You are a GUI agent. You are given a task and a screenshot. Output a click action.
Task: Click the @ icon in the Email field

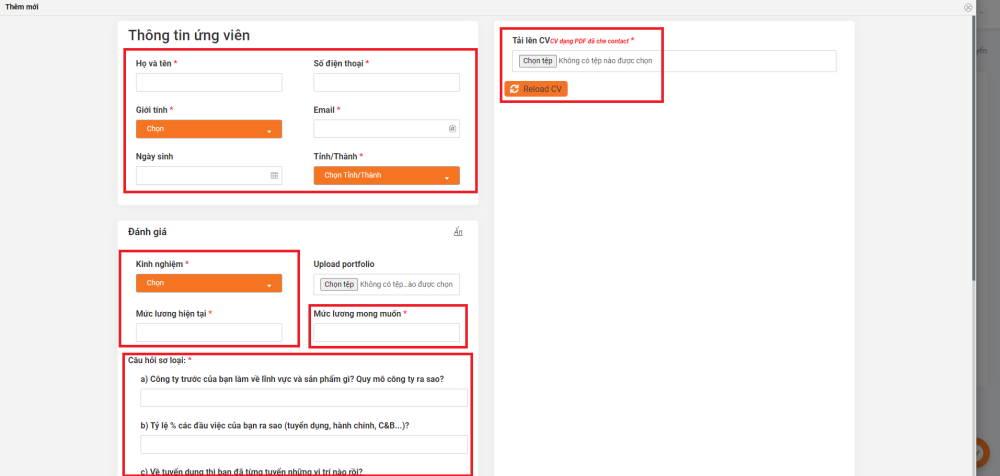(x=452, y=129)
